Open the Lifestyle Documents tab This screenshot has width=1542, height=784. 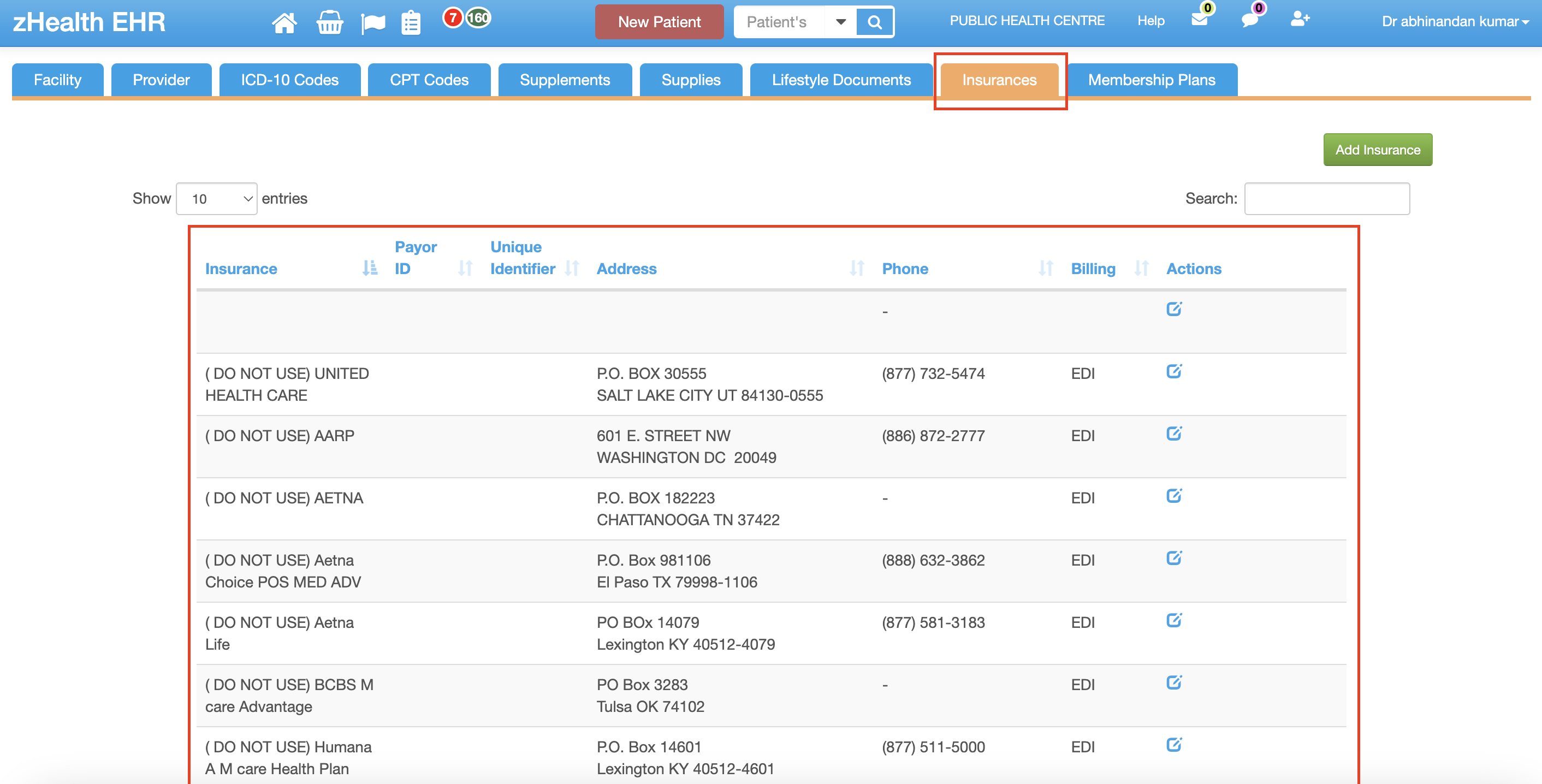[x=841, y=80]
